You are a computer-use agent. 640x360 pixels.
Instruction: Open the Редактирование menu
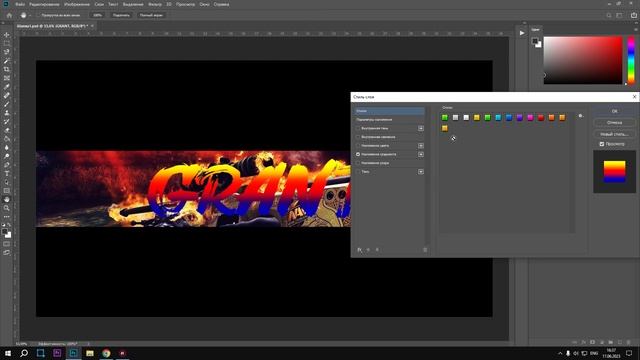(44, 4)
